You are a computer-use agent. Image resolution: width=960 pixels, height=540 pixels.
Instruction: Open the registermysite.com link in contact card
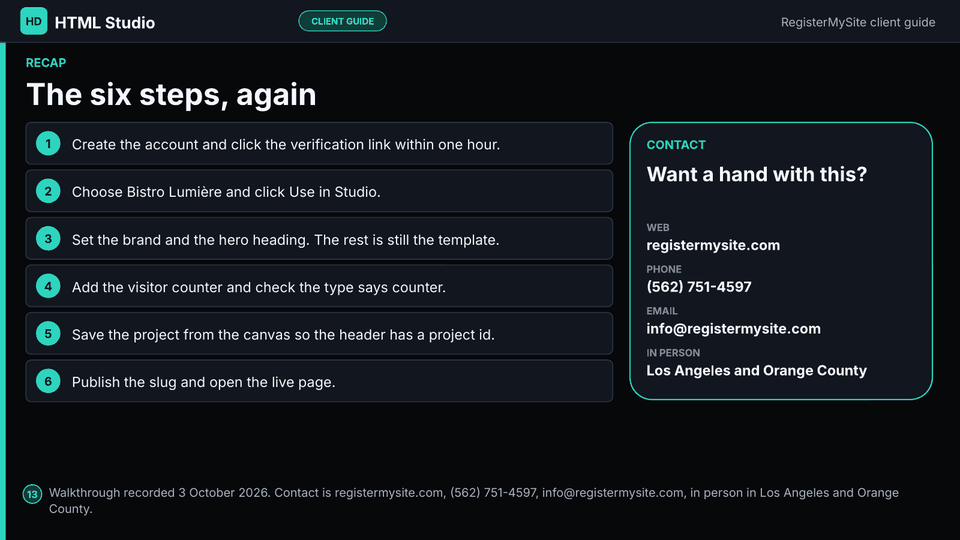[x=713, y=245]
